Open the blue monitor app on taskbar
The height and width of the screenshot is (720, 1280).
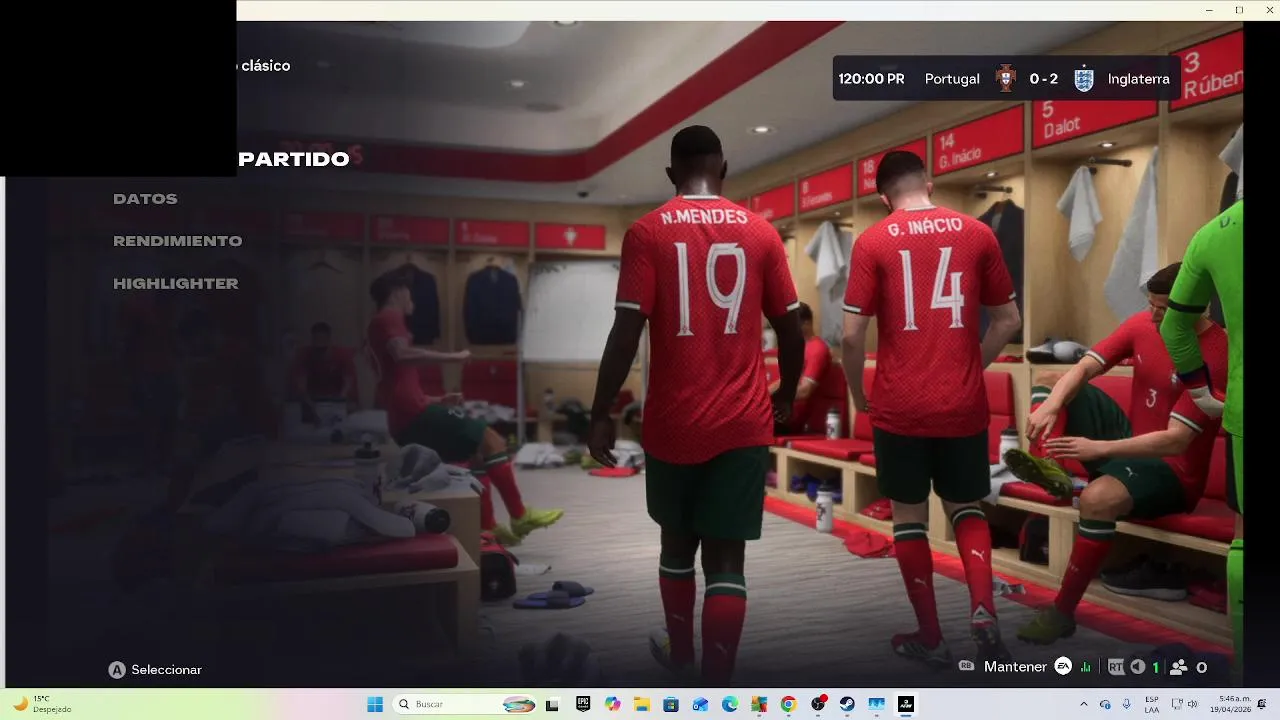tap(877, 704)
